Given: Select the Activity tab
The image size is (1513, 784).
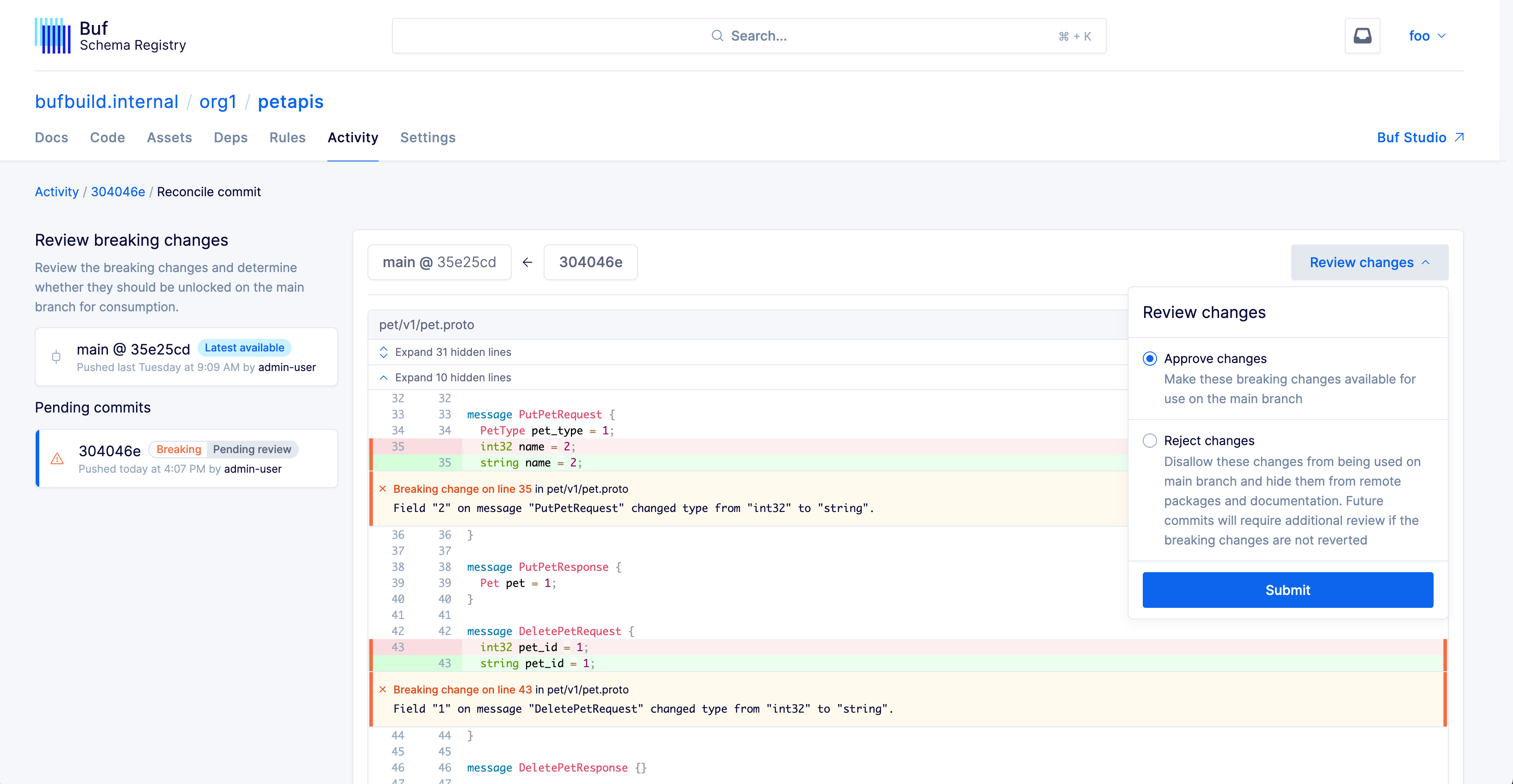Looking at the screenshot, I should [x=353, y=137].
